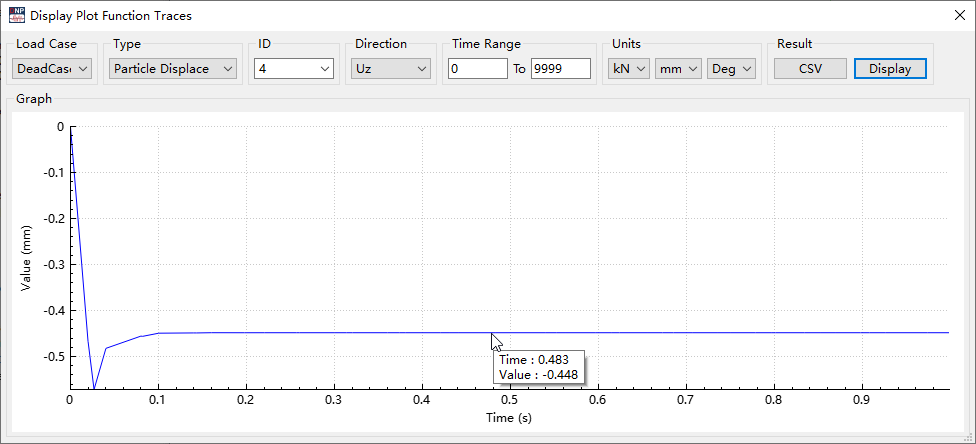
Task: Open the Deg angle units dropdown
Action: (x=731, y=69)
